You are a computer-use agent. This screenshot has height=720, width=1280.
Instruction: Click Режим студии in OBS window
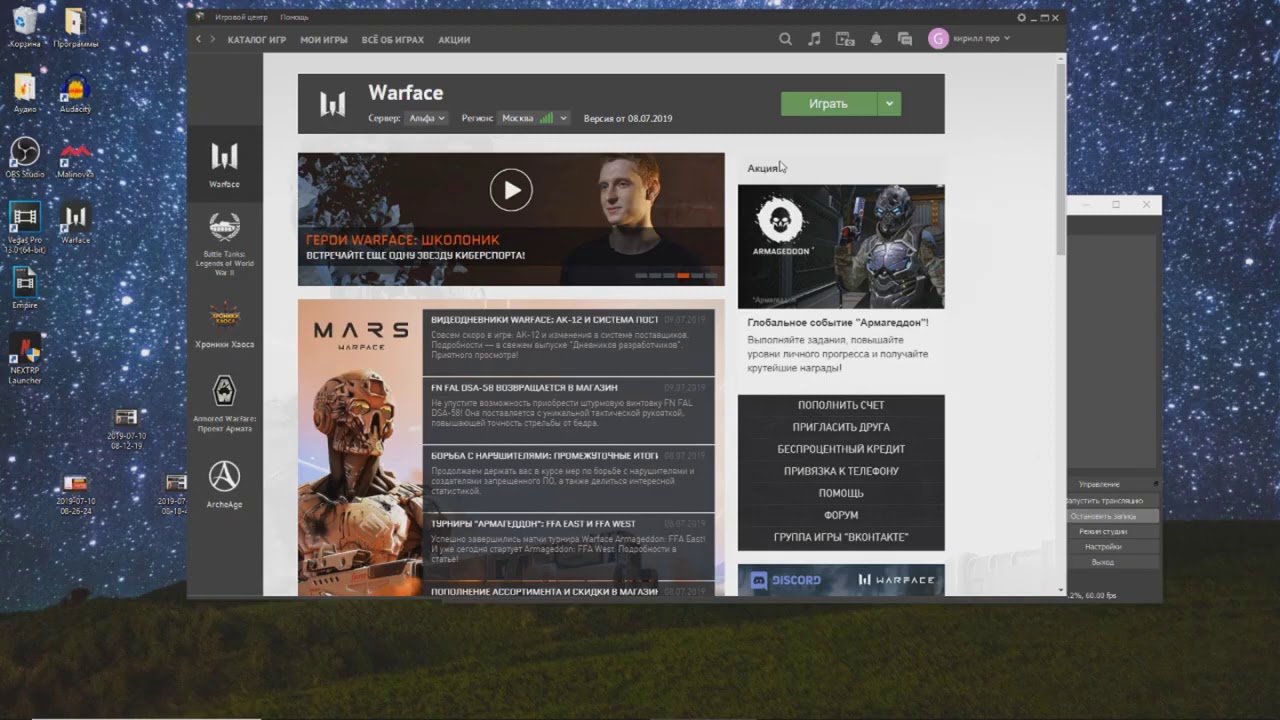(1104, 531)
